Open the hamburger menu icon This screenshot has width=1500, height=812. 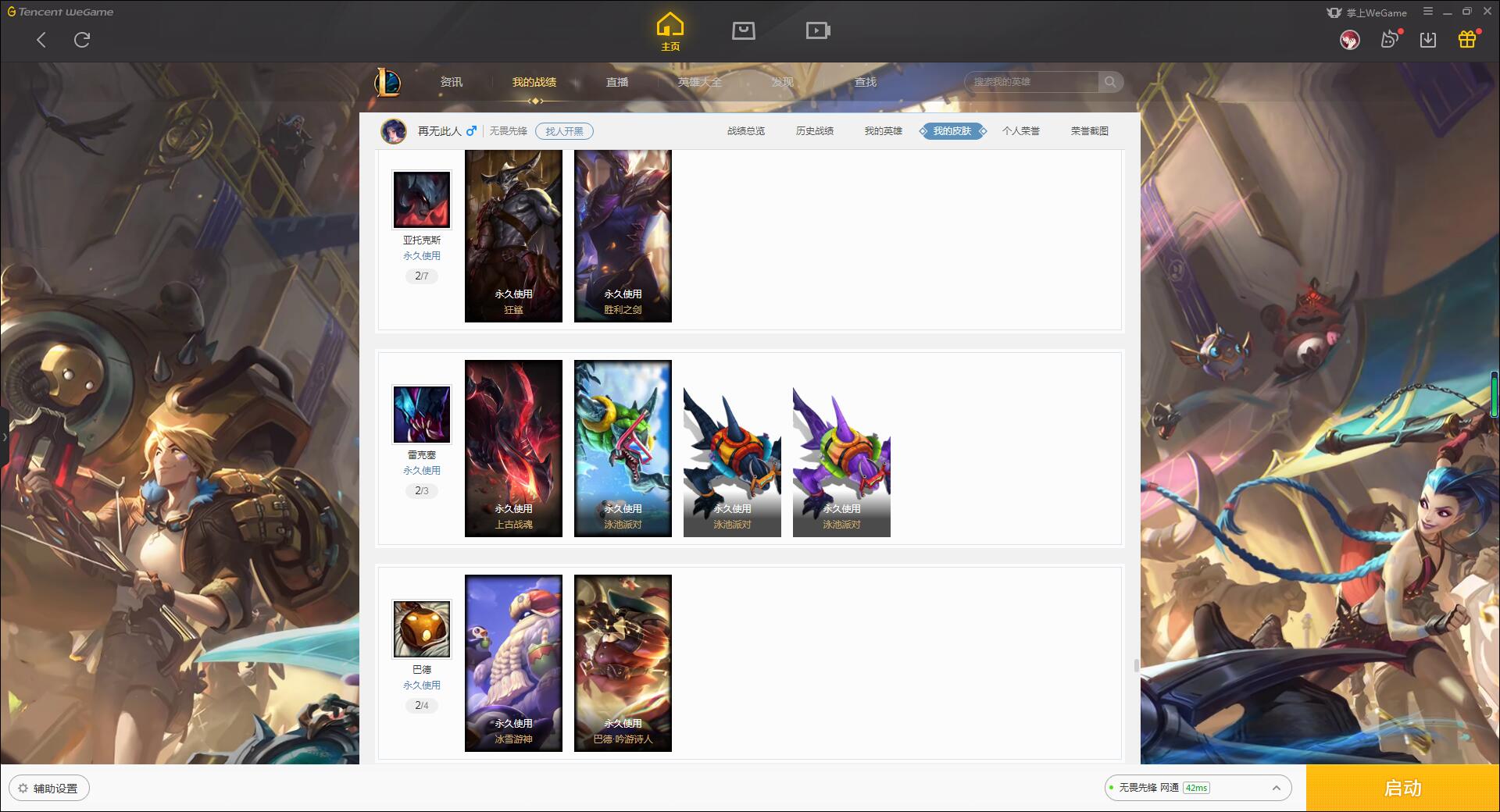tap(1428, 12)
